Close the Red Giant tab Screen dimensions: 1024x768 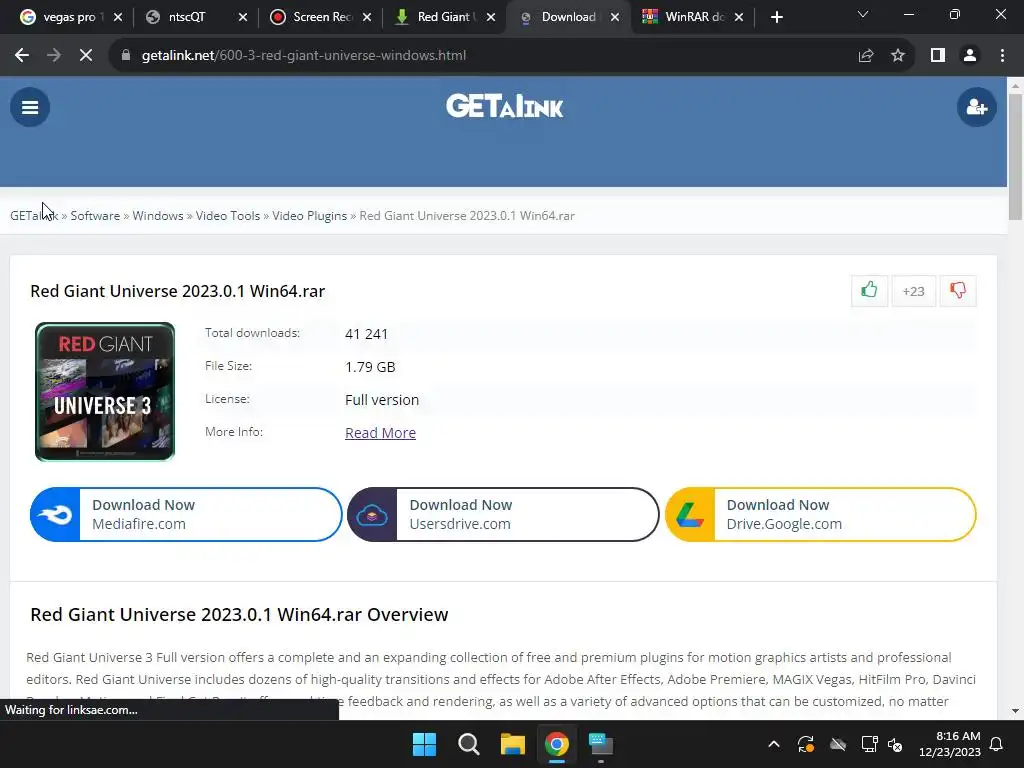tap(490, 17)
